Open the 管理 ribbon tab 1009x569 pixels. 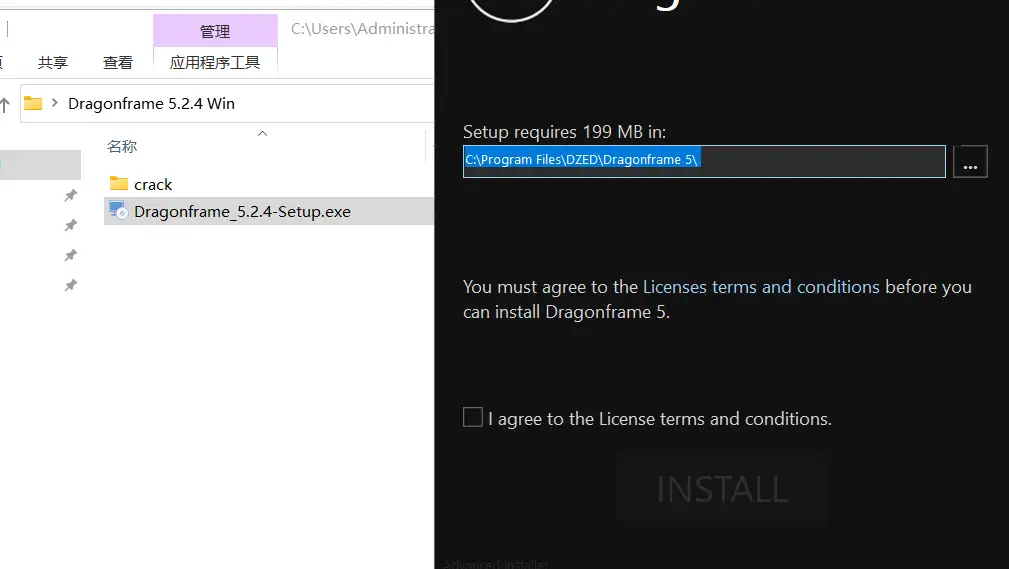pyautogui.click(x=215, y=31)
